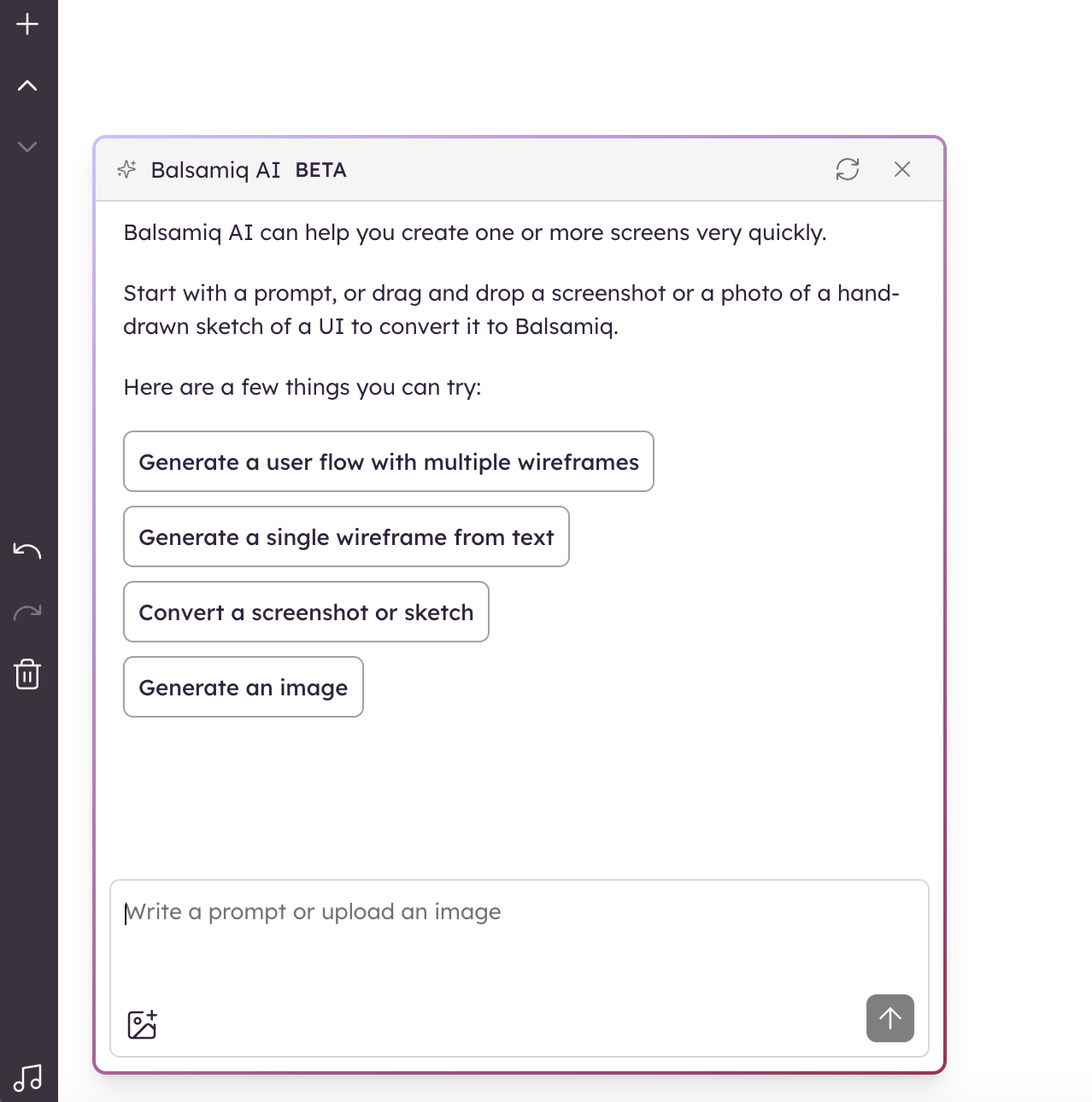Viewport: 1092px width, 1102px height.
Task: Click the BETA label in the header
Action: [x=320, y=170]
